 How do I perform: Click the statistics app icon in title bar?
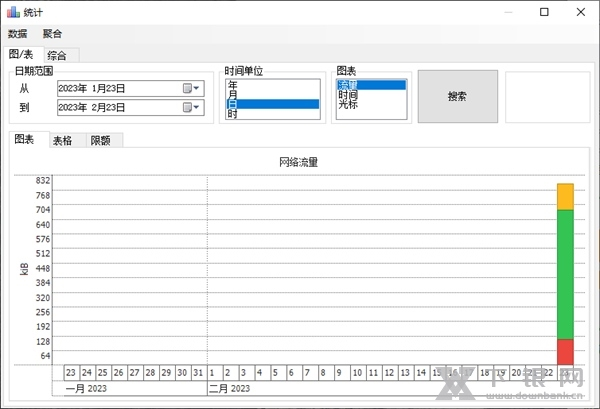tap(13, 12)
